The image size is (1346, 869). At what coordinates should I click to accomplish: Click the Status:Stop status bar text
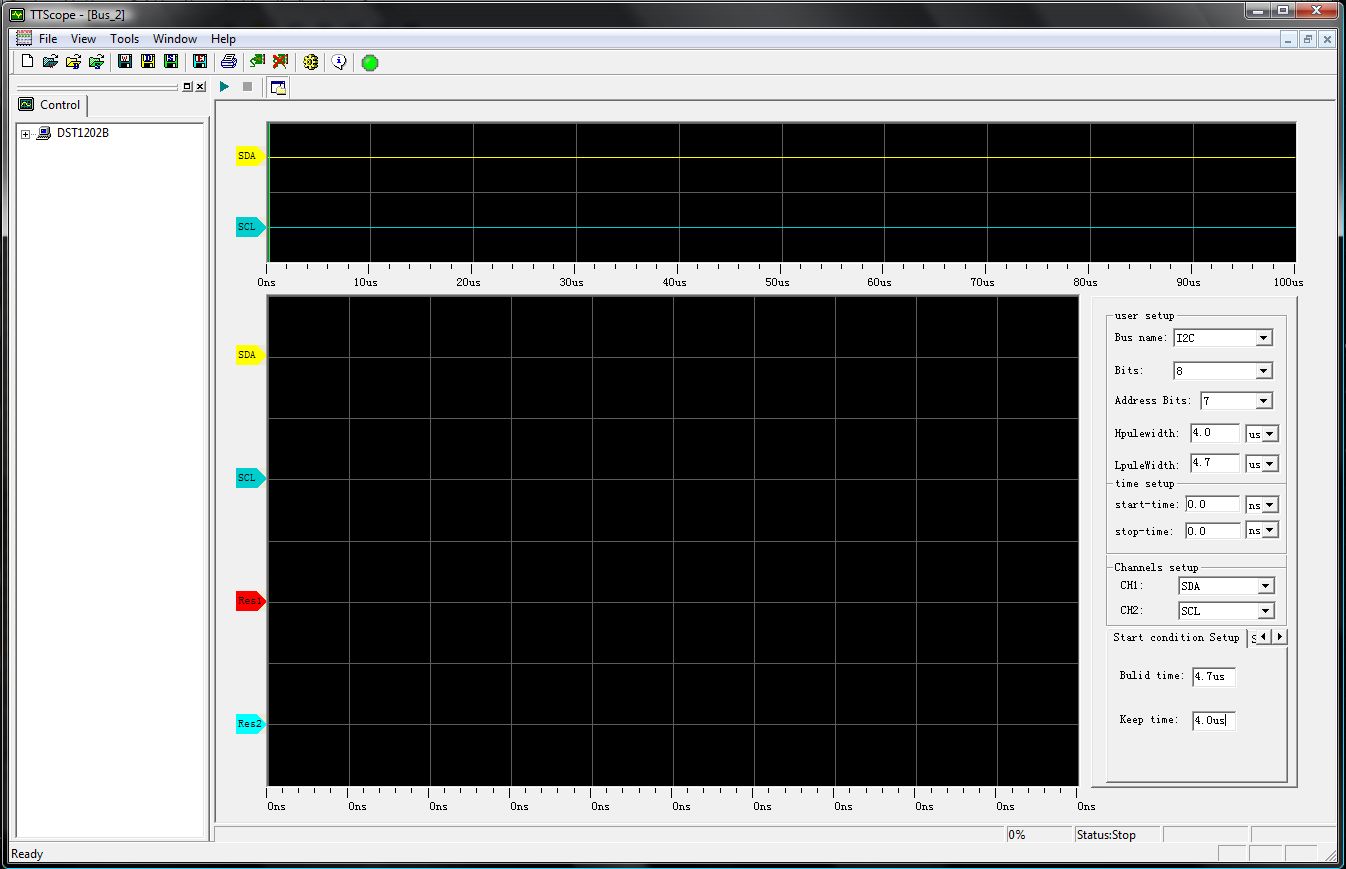coord(1106,835)
